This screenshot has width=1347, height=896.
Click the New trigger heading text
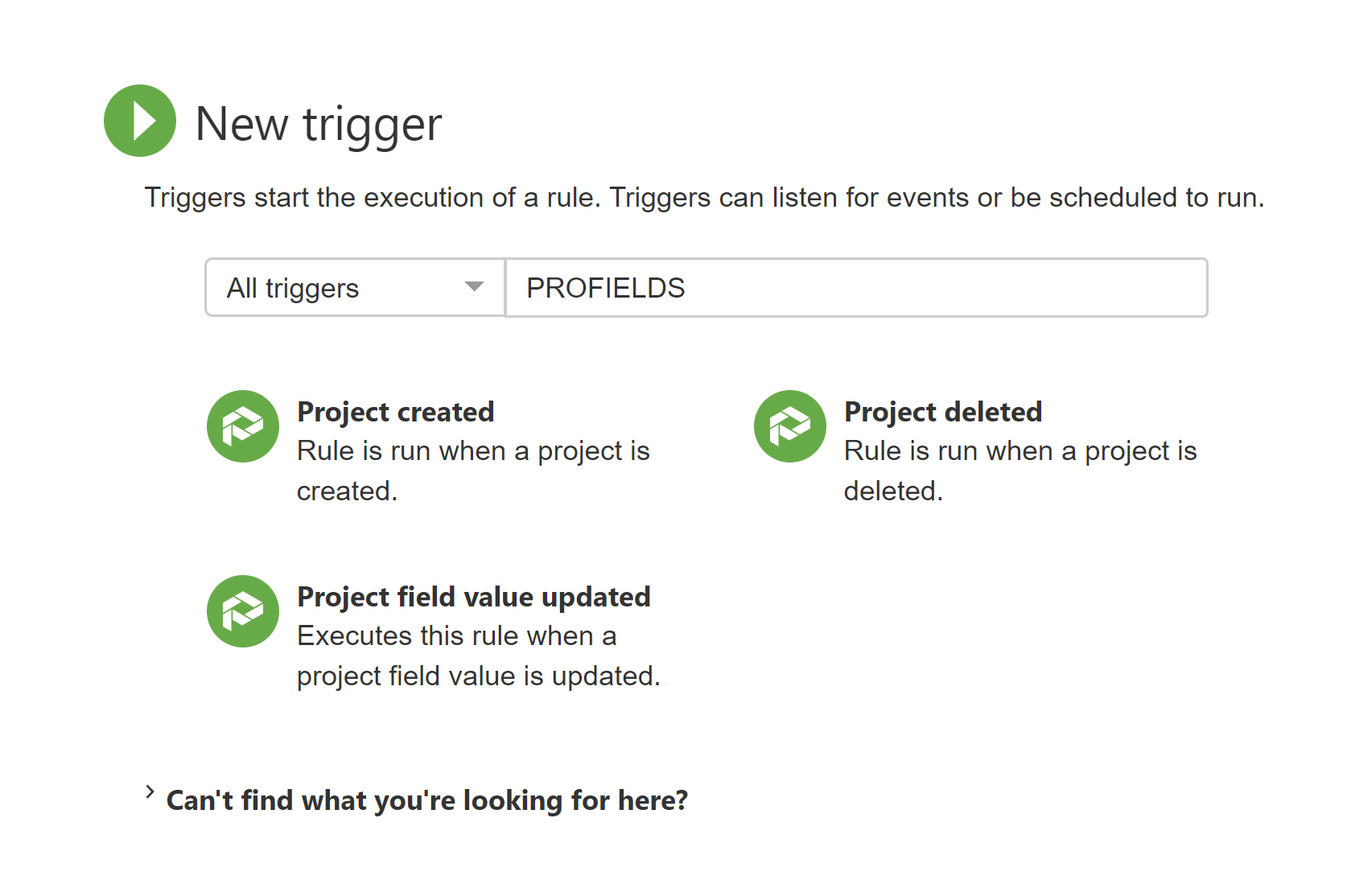click(319, 125)
